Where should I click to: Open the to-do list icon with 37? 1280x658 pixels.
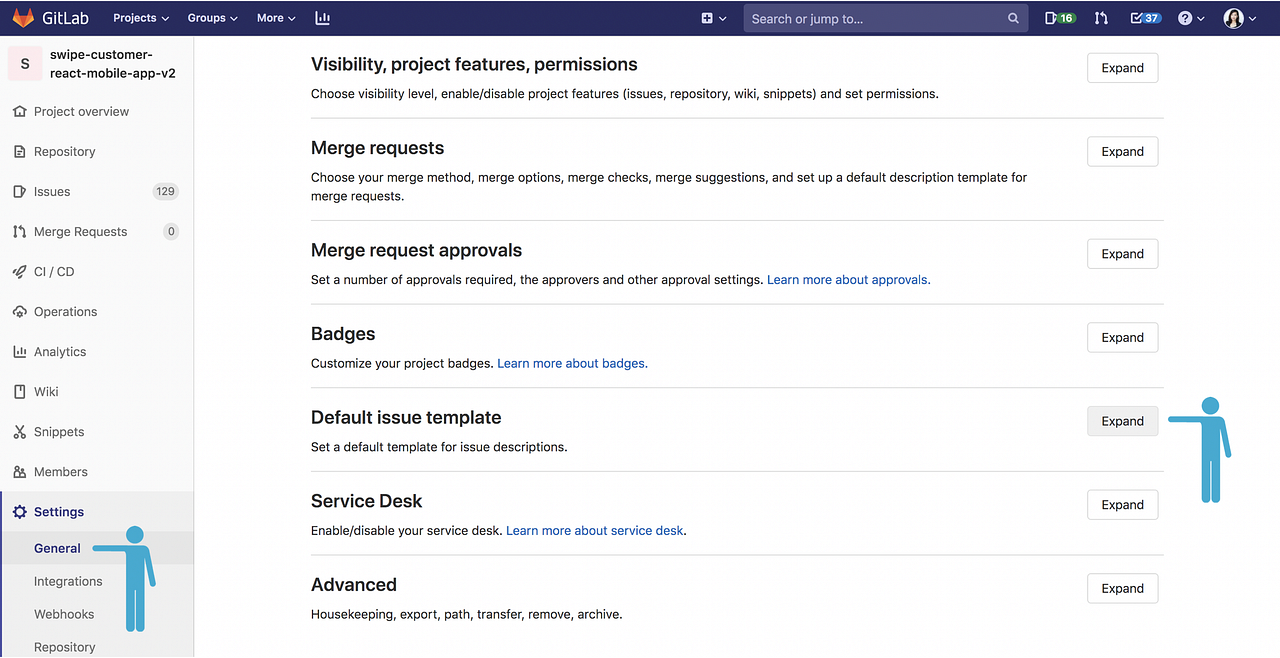coord(1144,18)
